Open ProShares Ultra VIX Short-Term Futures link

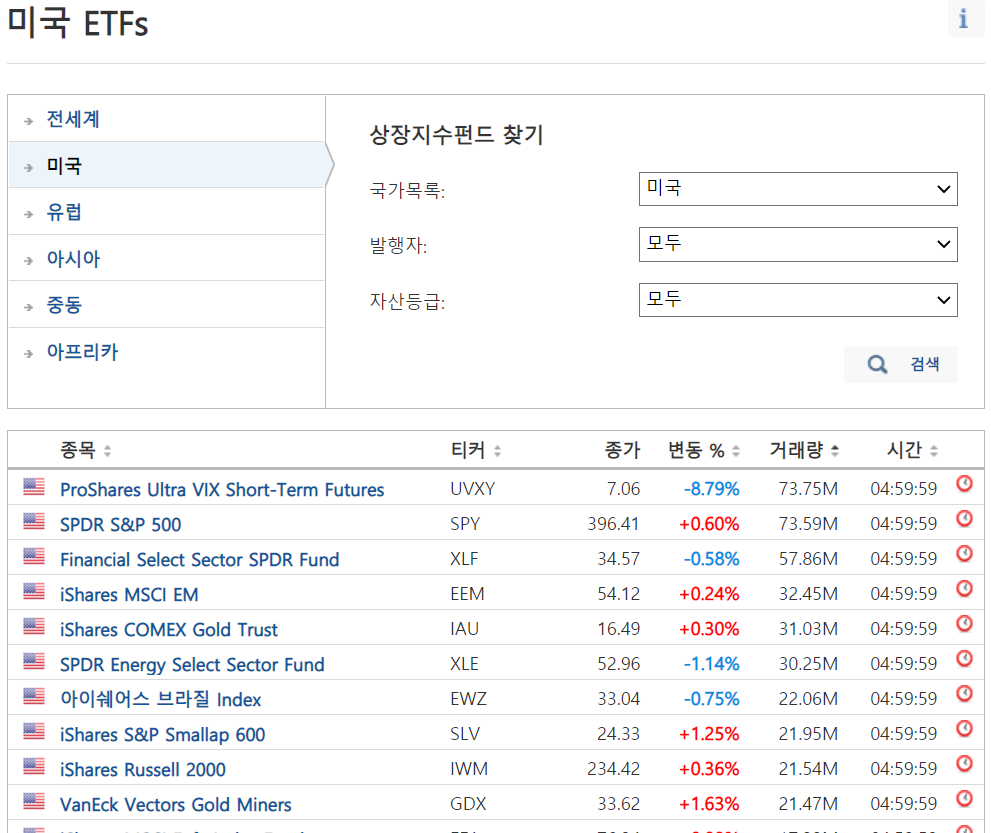(222, 490)
